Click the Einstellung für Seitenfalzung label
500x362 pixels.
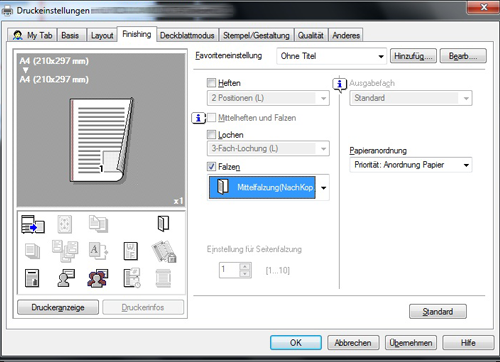[x=254, y=249]
